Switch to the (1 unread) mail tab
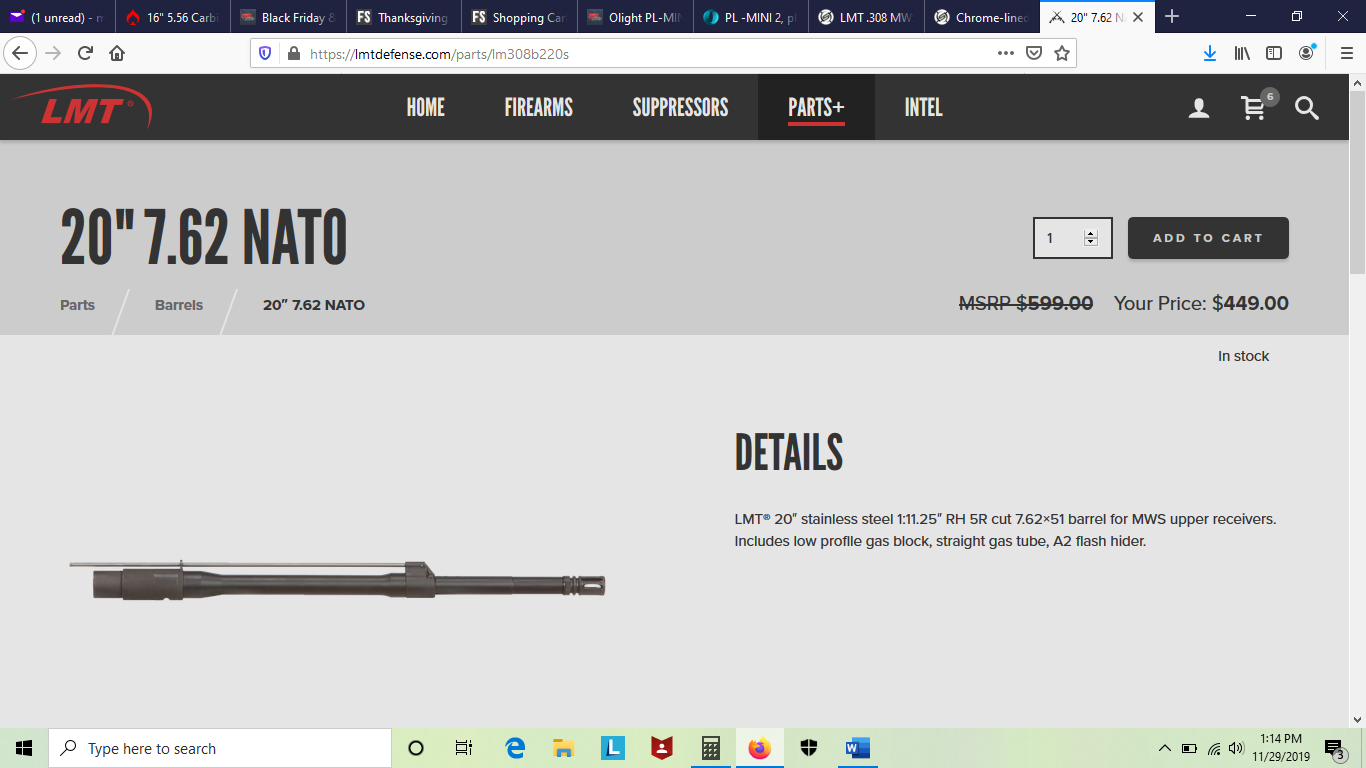The image size is (1366, 768). click(57, 17)
